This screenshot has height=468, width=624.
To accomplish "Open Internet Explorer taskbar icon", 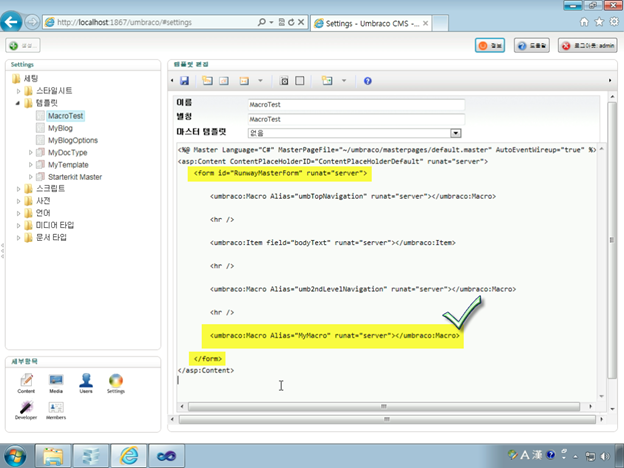I will [x=129, y=456].
